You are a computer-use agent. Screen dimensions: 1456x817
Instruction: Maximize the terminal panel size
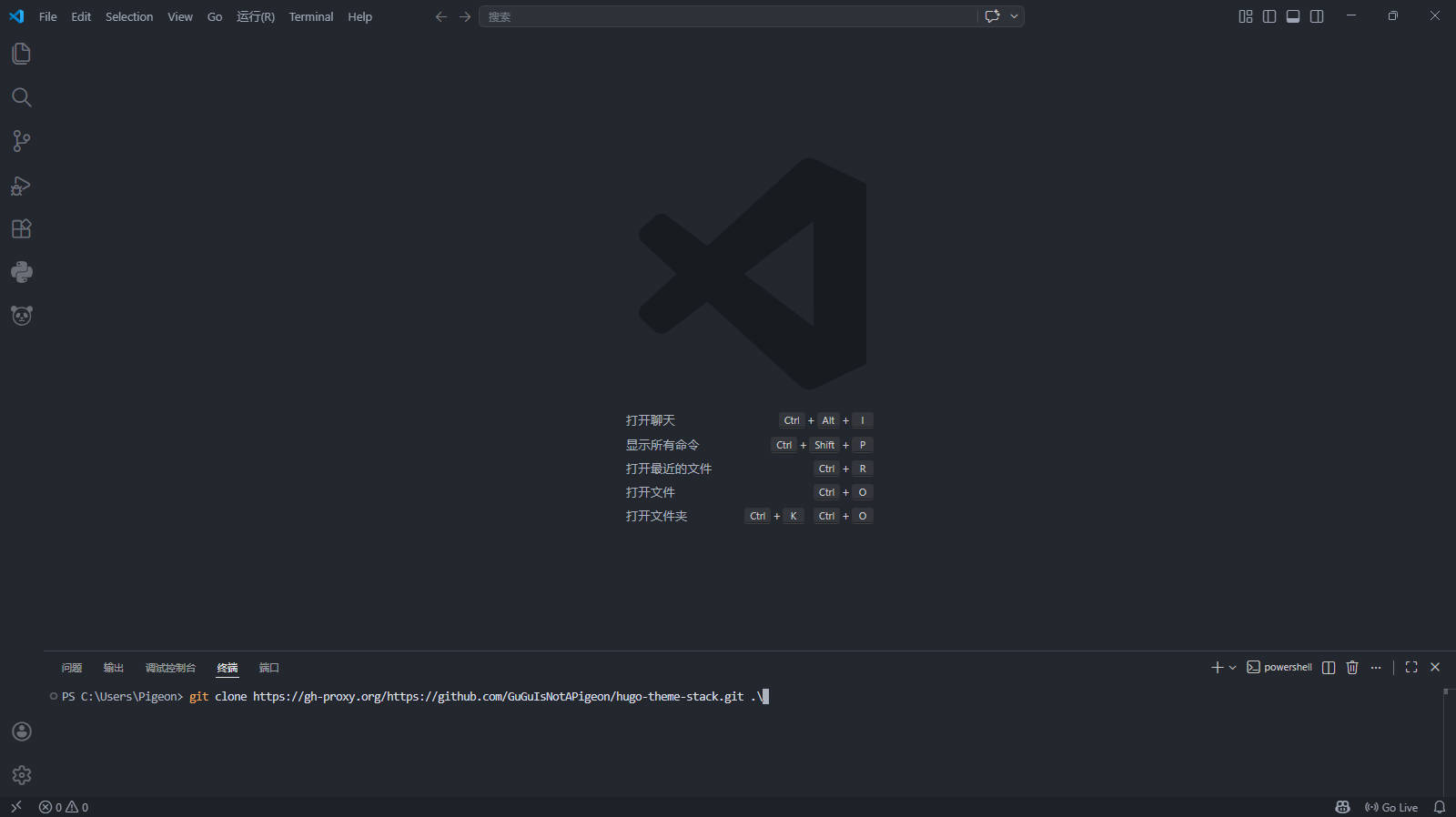point(1411,668)
